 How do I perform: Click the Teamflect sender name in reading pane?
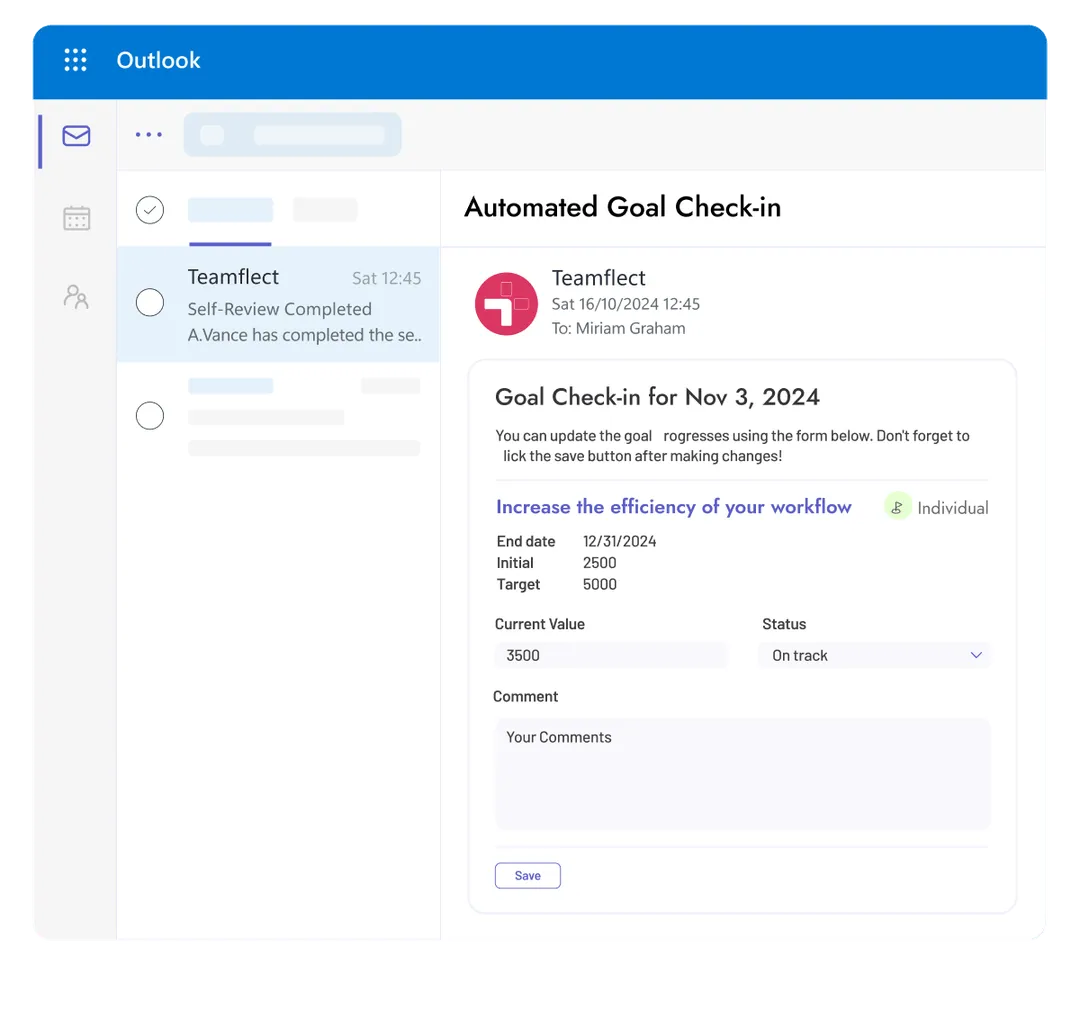pyautogui.click(x=599, y=278)
